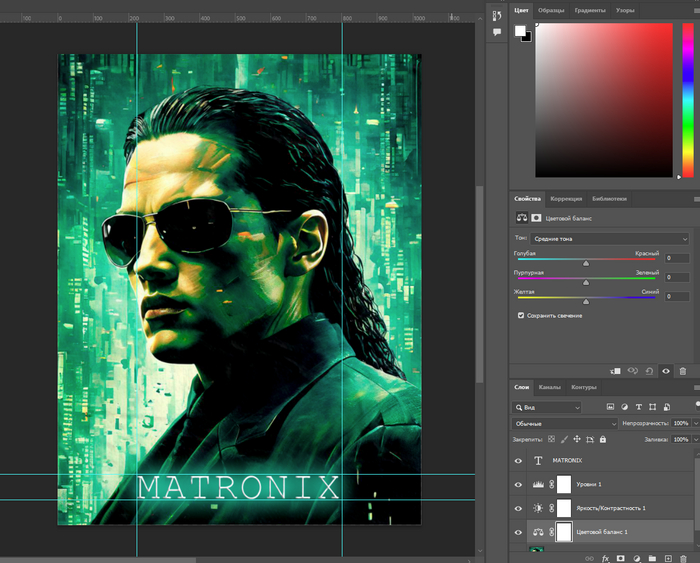This screenshot has height=563, width=700.
Task: Open the Тон dropdown showing Средние тона
Action: [609, 239]
